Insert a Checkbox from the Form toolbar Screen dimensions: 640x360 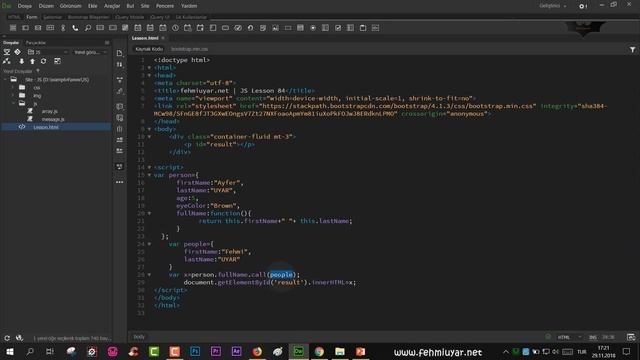point(338,28)
